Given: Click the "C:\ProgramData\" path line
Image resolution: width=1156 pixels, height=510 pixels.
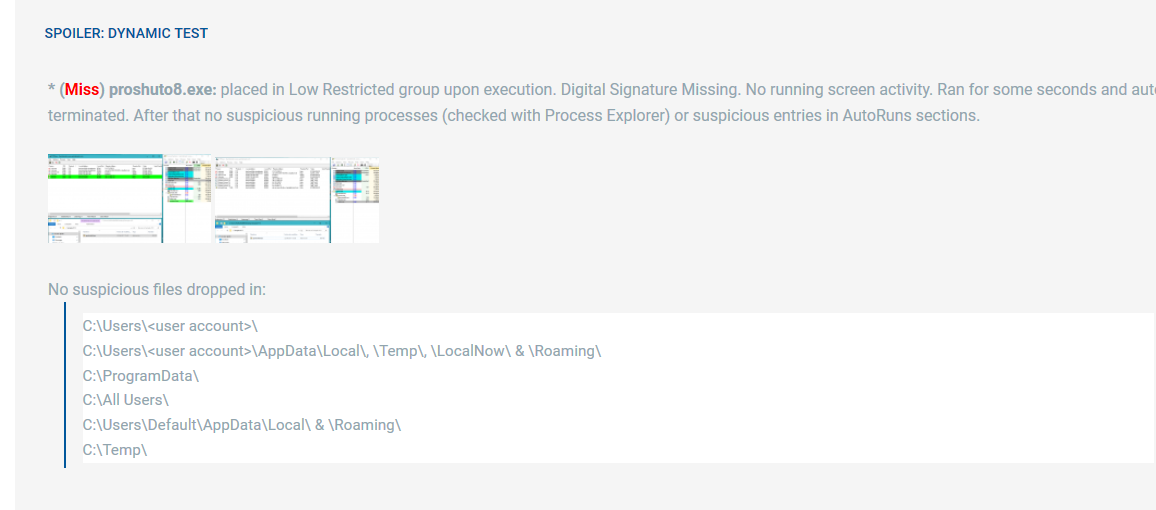Looking at the screenshot, I should click(141, 376).
